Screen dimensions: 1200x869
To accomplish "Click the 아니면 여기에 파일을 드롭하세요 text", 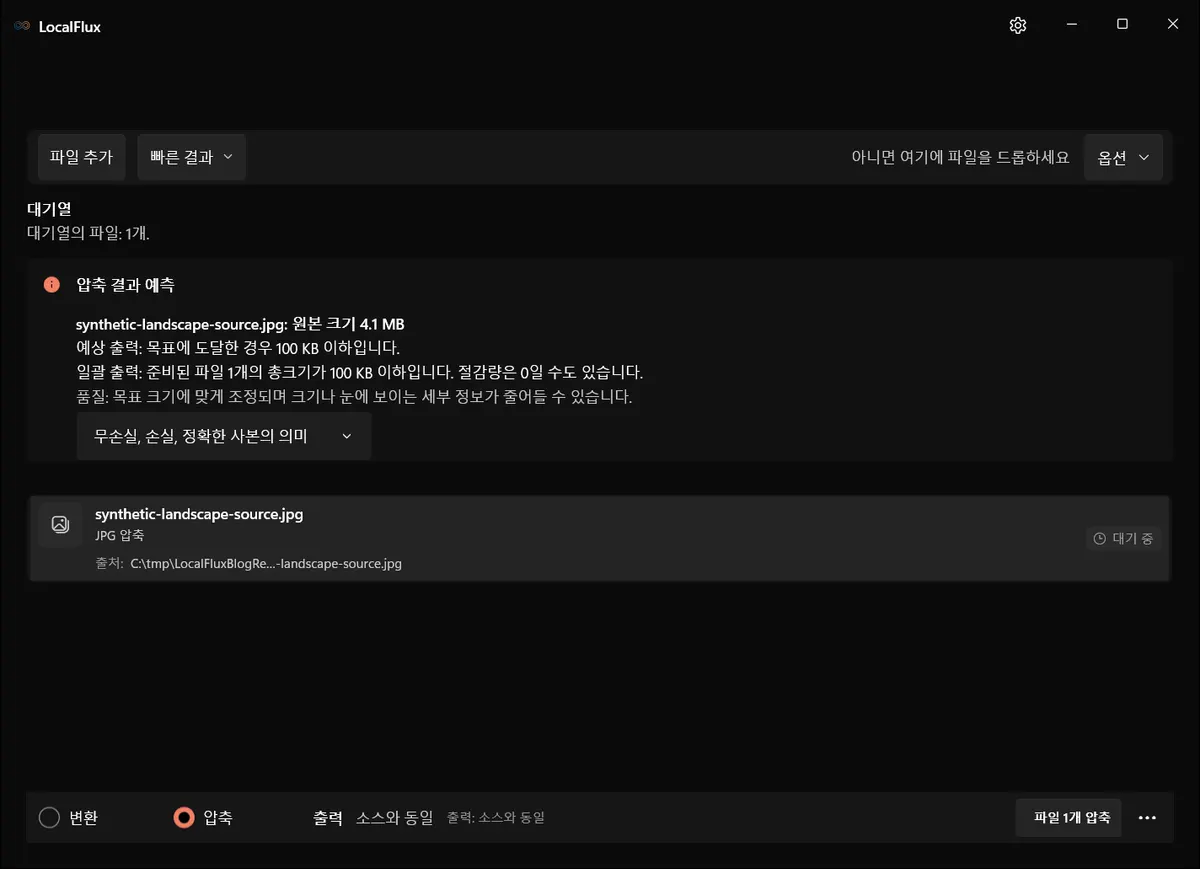I will pyautogui.click(x=960, y=158).
